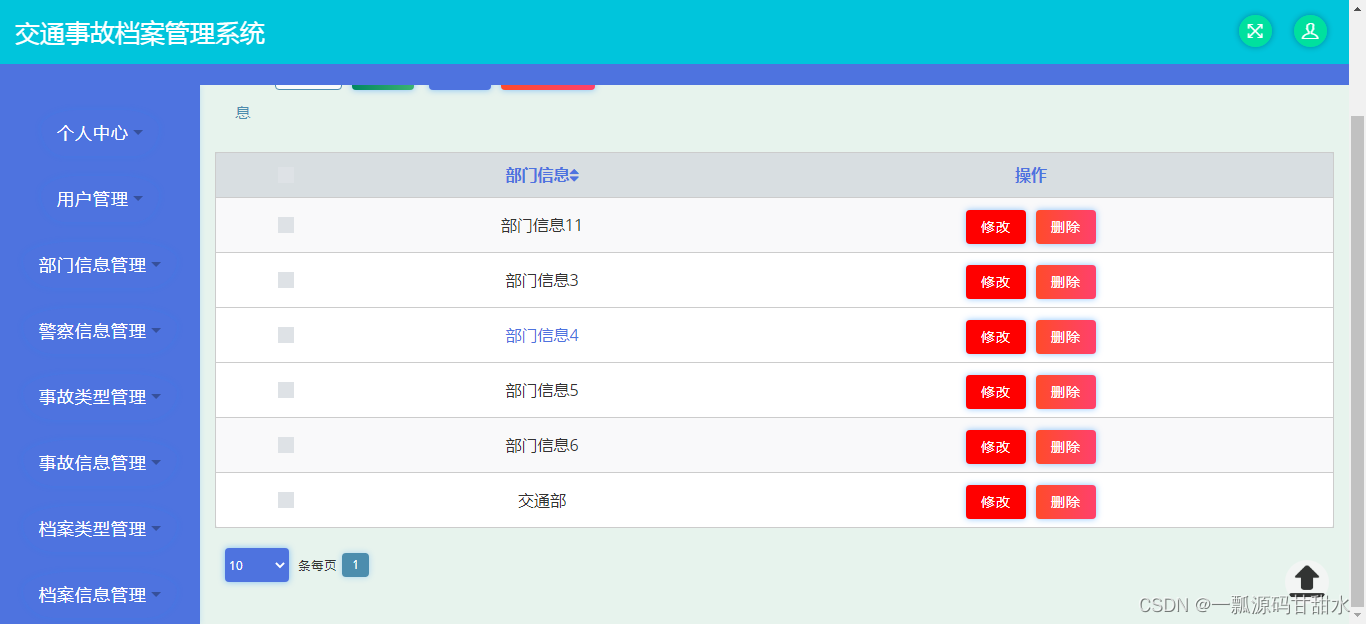Image resolution: width=1366 pixels, height=624 pixels.
Task: Go to page 1 in pagination
Action: tap(355, 565)
